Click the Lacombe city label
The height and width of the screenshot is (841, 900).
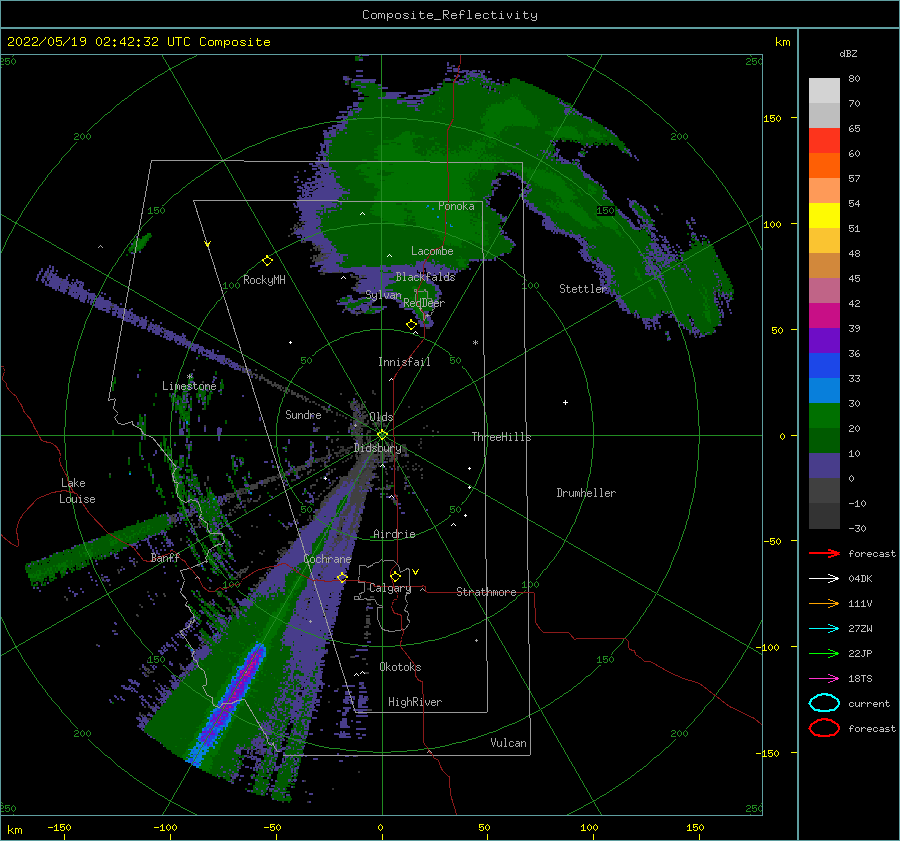click(432, 251)
